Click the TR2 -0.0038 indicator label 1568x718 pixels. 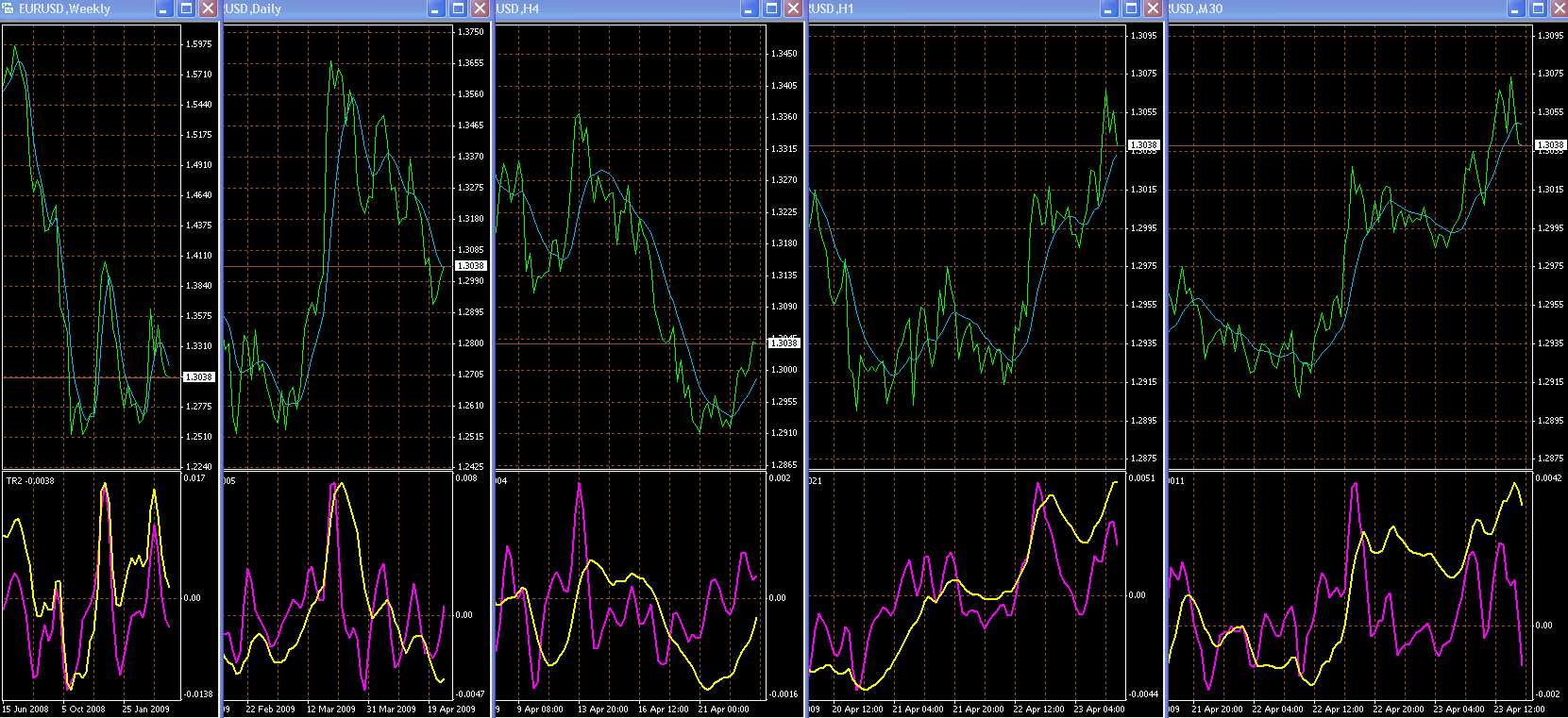point(30,481)
